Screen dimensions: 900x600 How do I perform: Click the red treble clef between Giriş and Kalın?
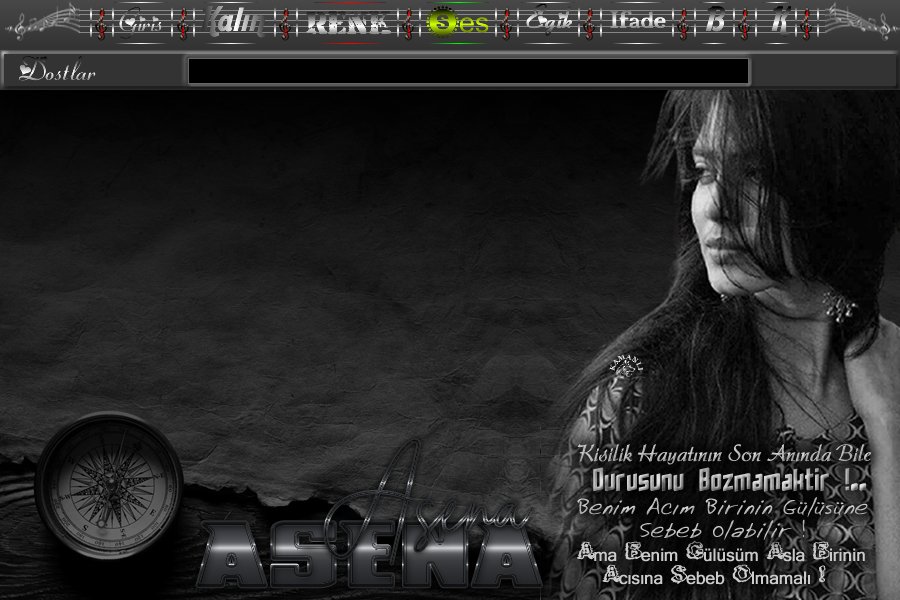pos(184,23)
